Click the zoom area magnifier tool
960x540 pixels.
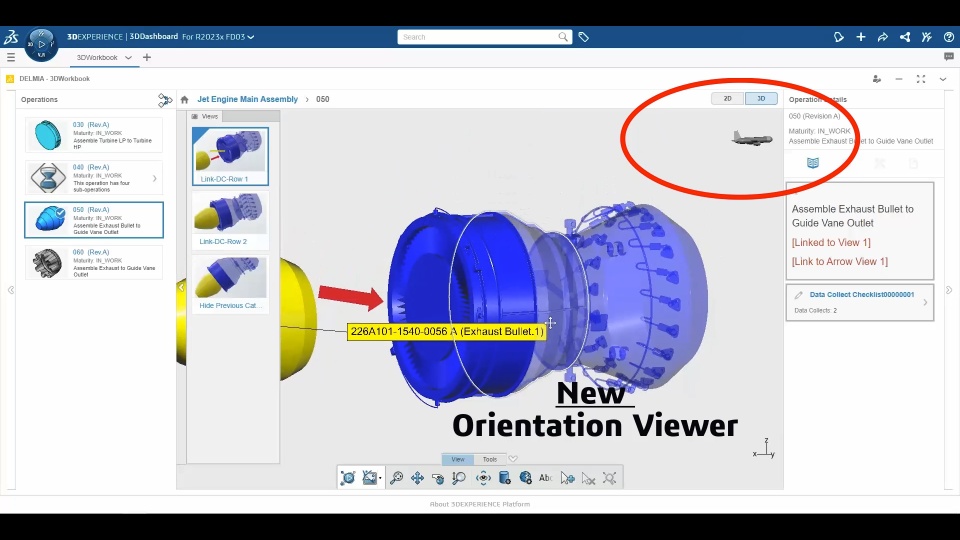[x=459, y=478]
